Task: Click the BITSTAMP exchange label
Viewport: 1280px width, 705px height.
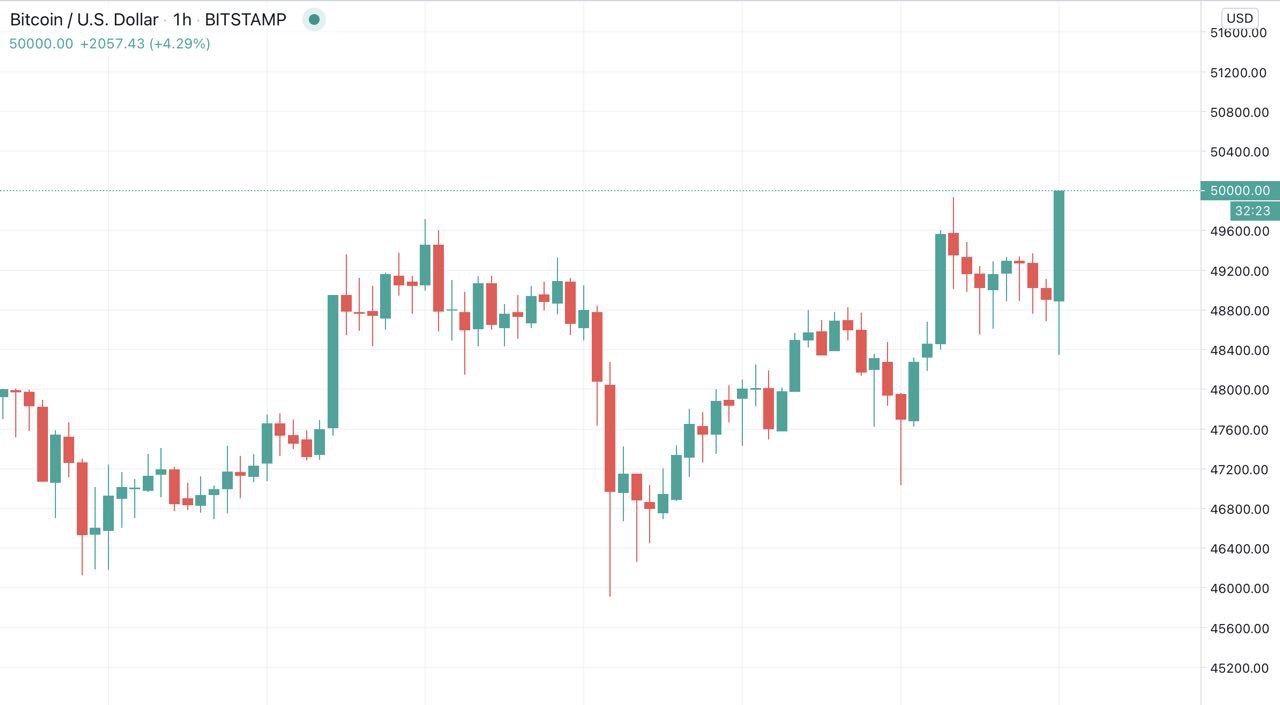Action: click(x=245, y=19)
